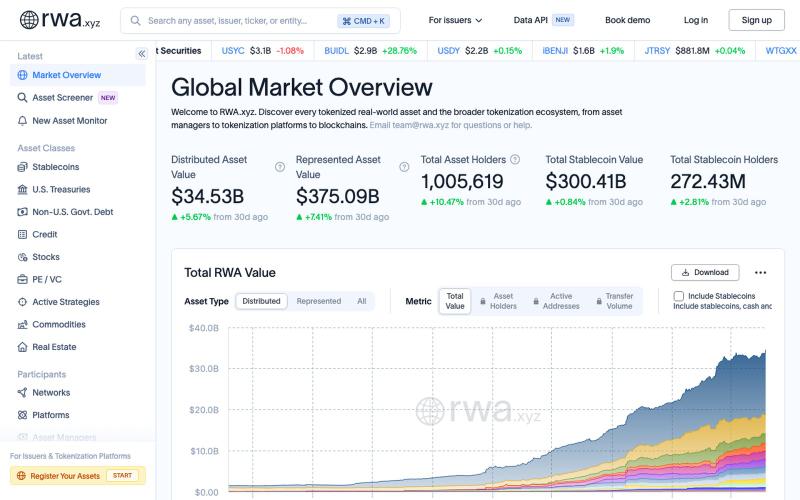
Task: Click the lock icon on Asset Holders
Action: [483, 301]
